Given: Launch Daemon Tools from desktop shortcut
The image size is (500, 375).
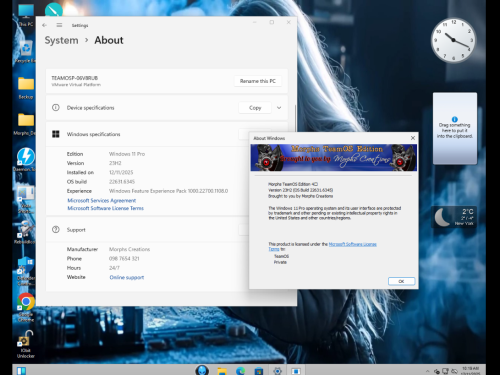Looking at the screenshot, I should pos(26,159).
